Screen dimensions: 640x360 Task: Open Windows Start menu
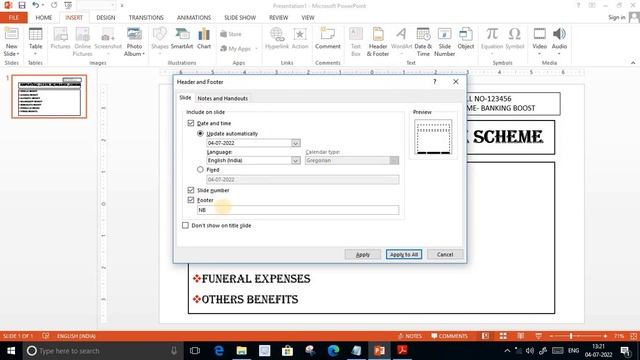pos(11,351)
